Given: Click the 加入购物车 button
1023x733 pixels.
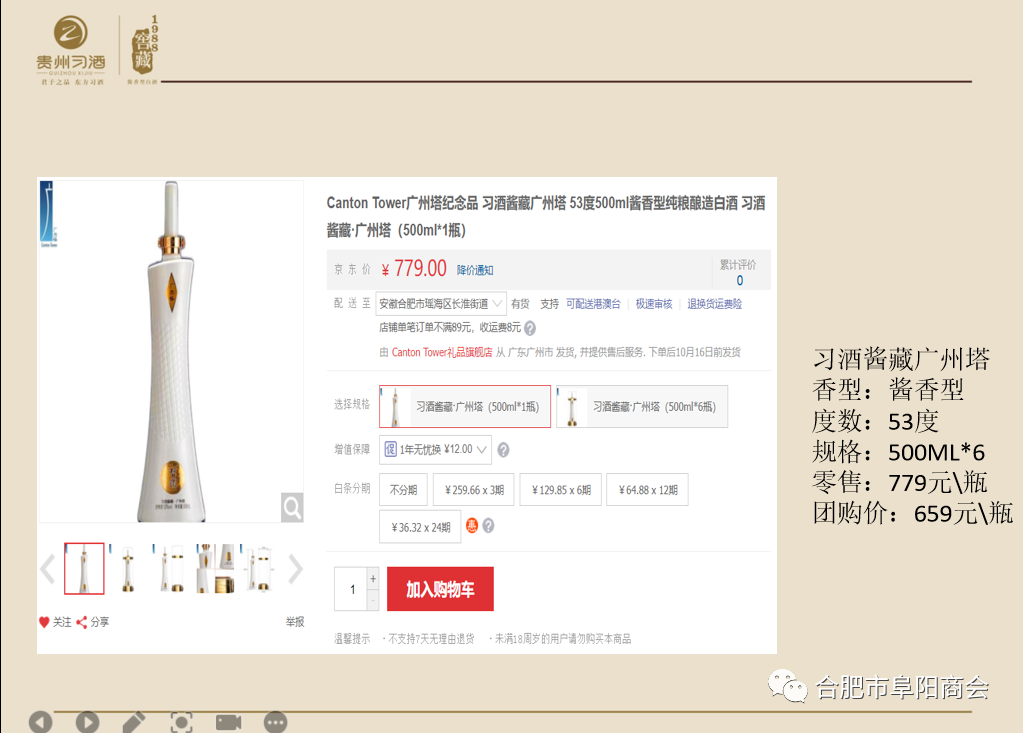Looking at the screenshot, I should coord(440,589).
